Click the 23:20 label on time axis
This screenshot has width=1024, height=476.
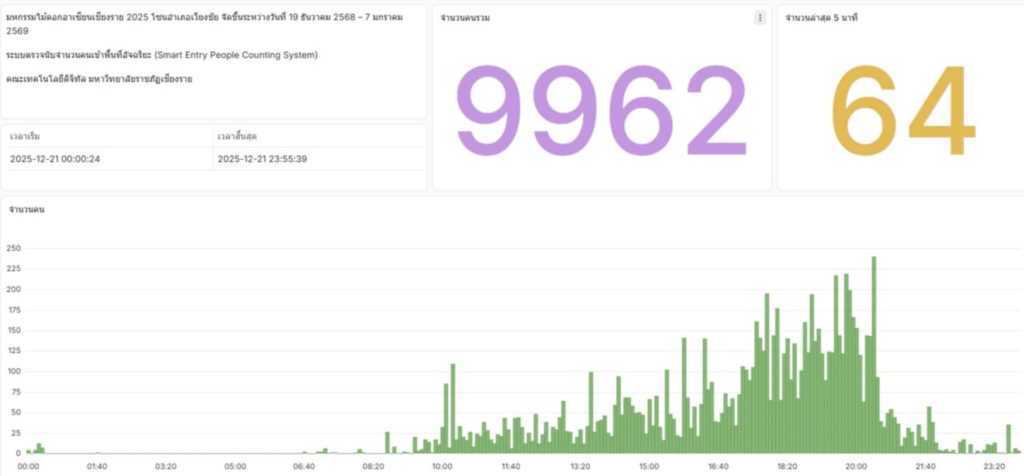coord(993,466)
